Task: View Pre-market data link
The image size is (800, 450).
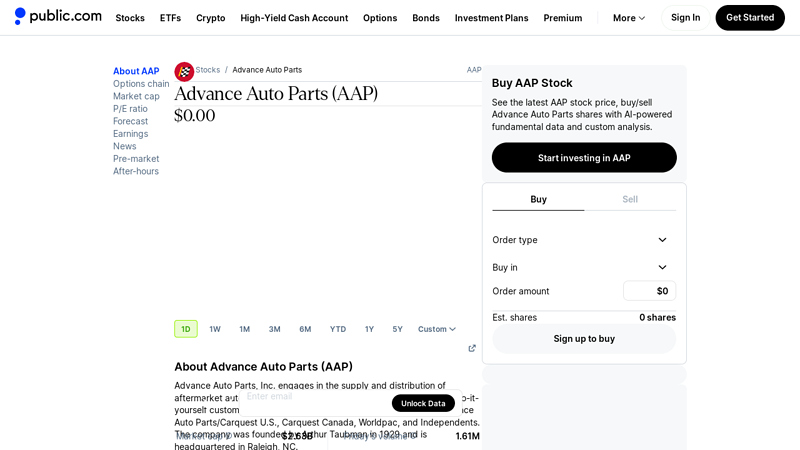Action: coord(136,159)
